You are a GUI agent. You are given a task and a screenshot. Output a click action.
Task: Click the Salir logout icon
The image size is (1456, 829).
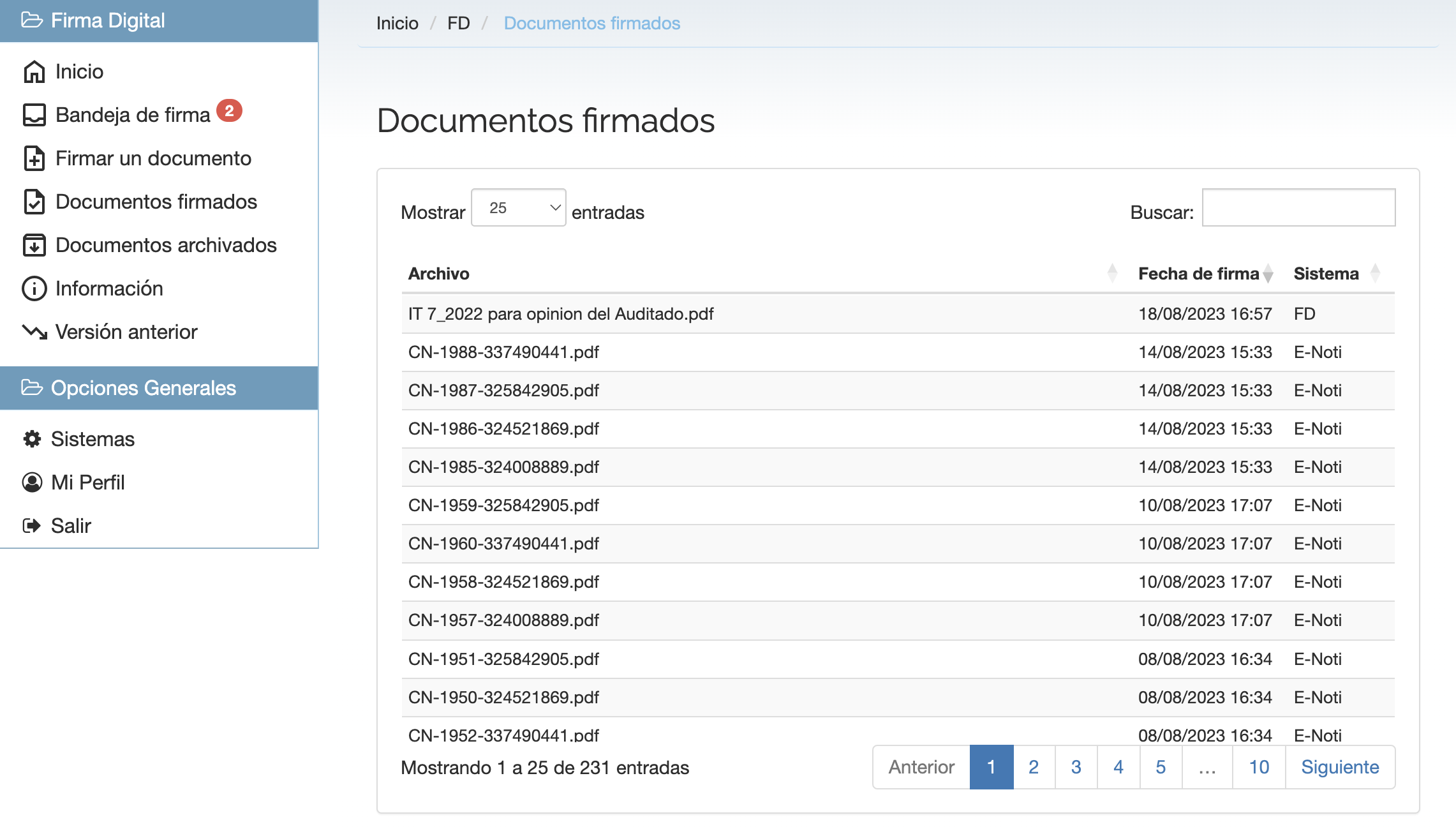(33, 525)
